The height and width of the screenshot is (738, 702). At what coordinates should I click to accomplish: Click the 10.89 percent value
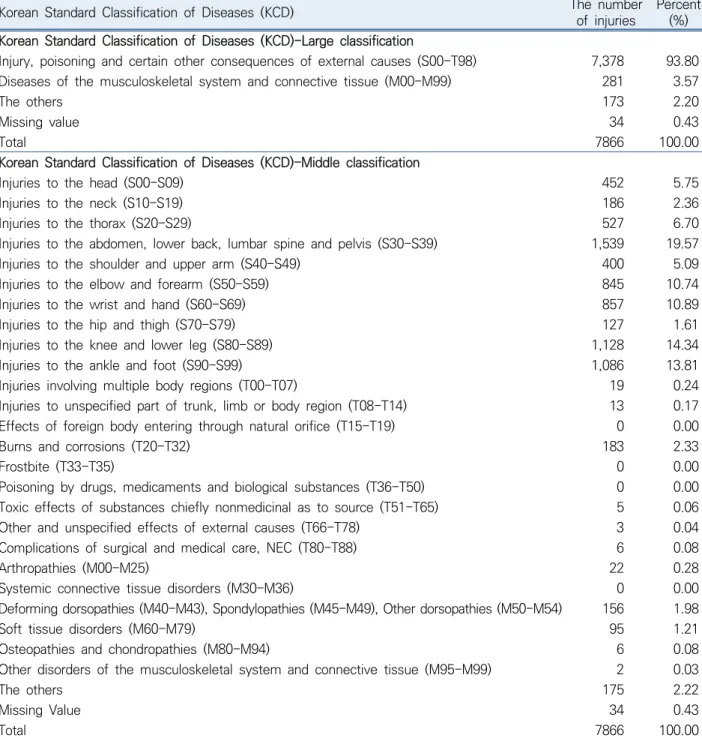[682, 304]
